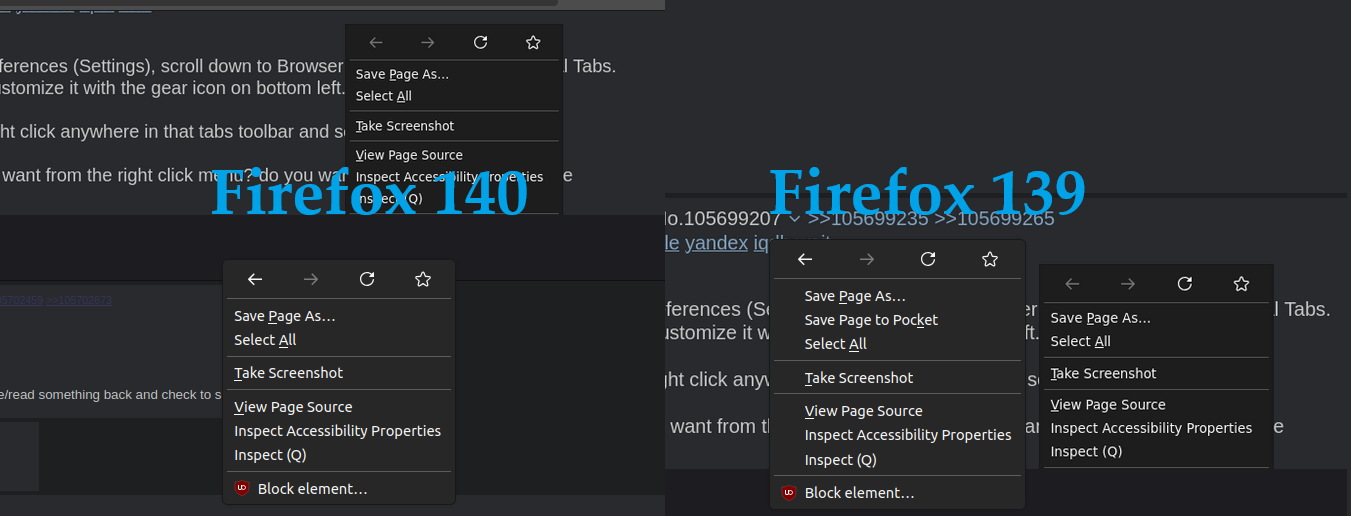1351x516 pixels.
Task: Follow the >>105699265 reply link
Action: click(x=994, y=218)
